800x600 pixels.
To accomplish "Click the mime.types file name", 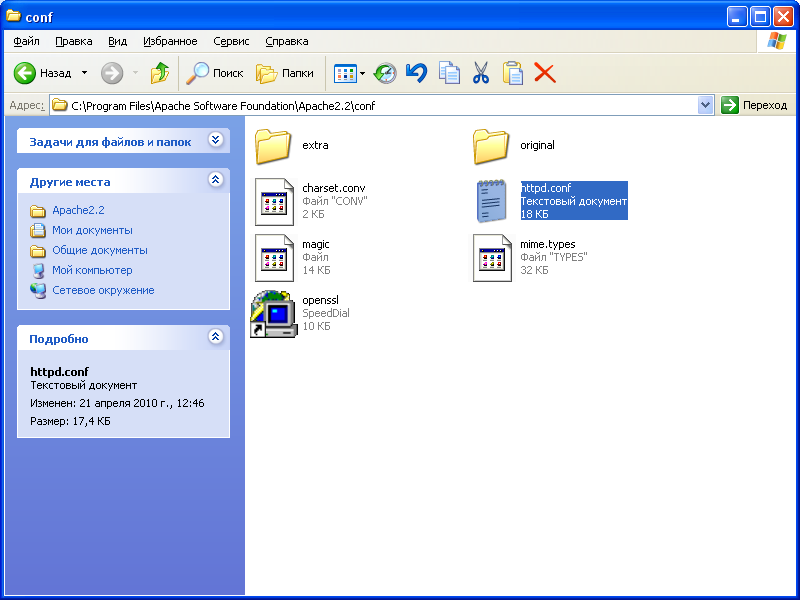I will pyautogui.click(x=547, y=244).
